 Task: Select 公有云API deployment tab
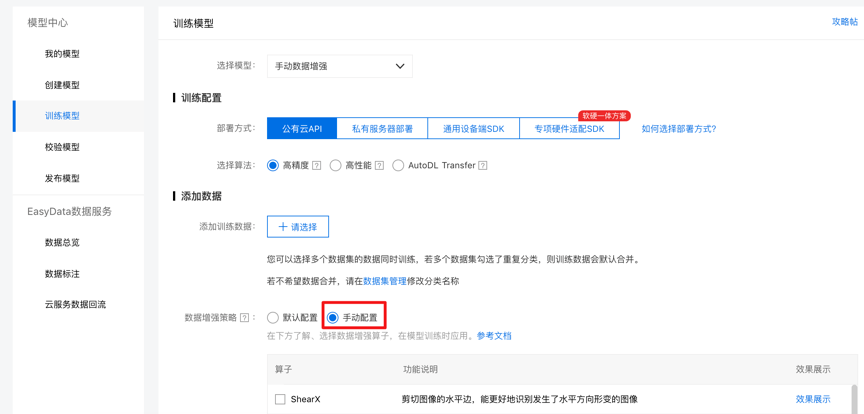tap(302, 129)
